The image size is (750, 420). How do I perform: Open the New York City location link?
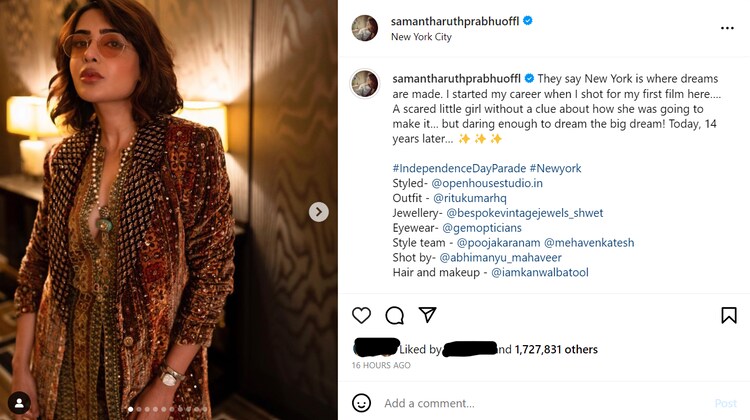pyautogui.click(x=421, y=37)
